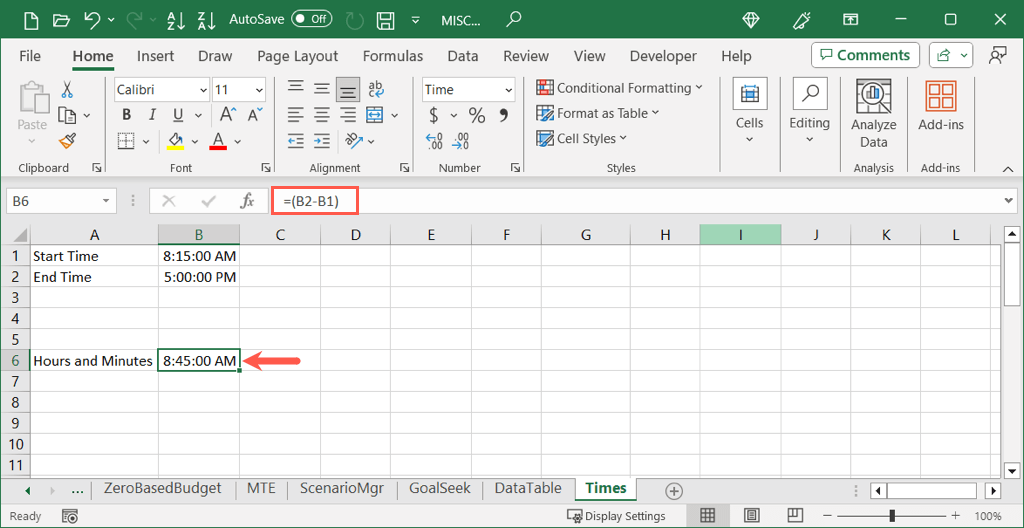1024x528 pixels.
Task: Increase the cell indent
Action: (321, 140)
